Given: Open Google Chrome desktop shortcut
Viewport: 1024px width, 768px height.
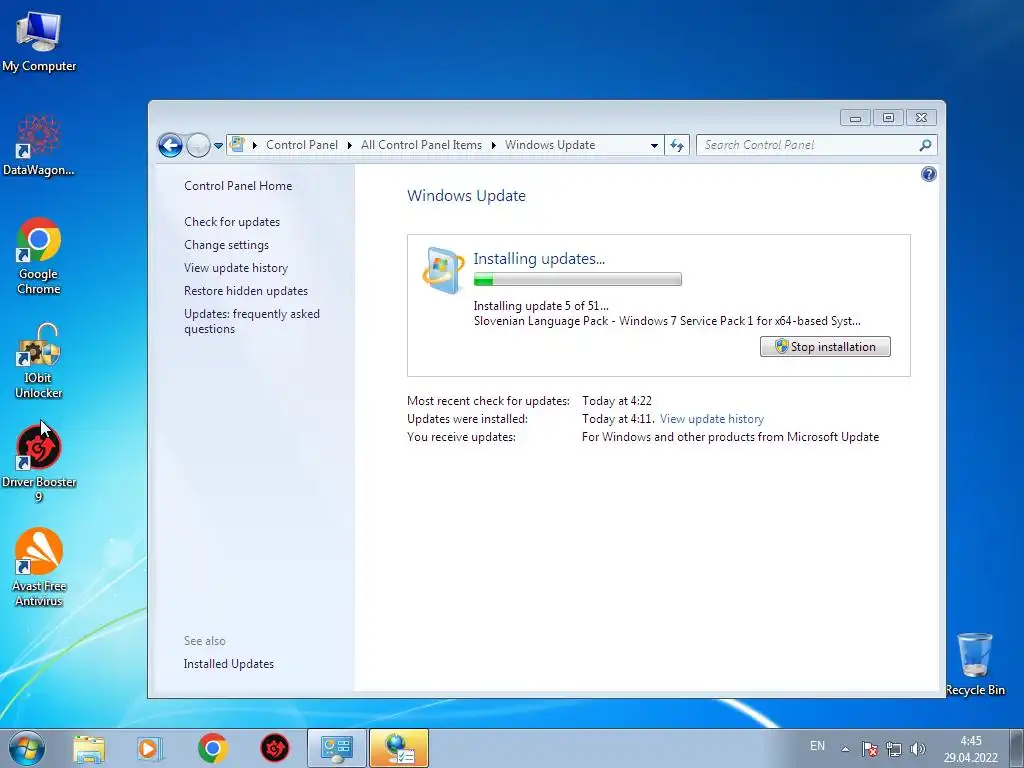Looking at the screenshot, I should [39, 255].
